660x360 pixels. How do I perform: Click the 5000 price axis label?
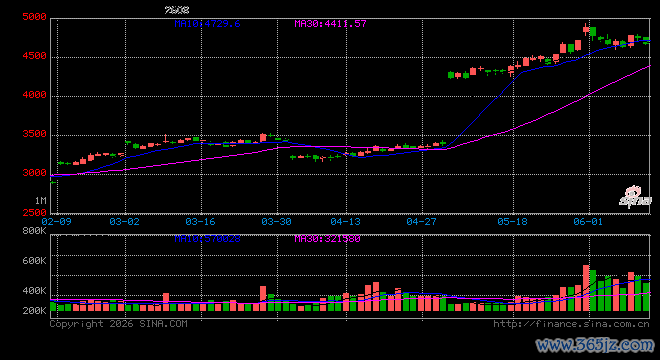(35, 17)
